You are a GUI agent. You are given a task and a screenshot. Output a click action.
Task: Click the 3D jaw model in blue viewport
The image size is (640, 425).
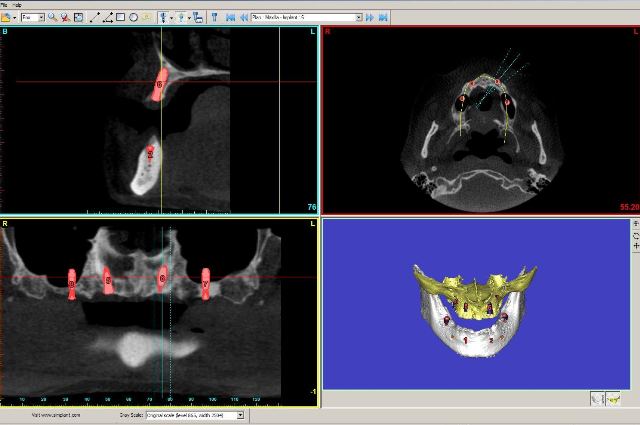[x=470, y=310]
